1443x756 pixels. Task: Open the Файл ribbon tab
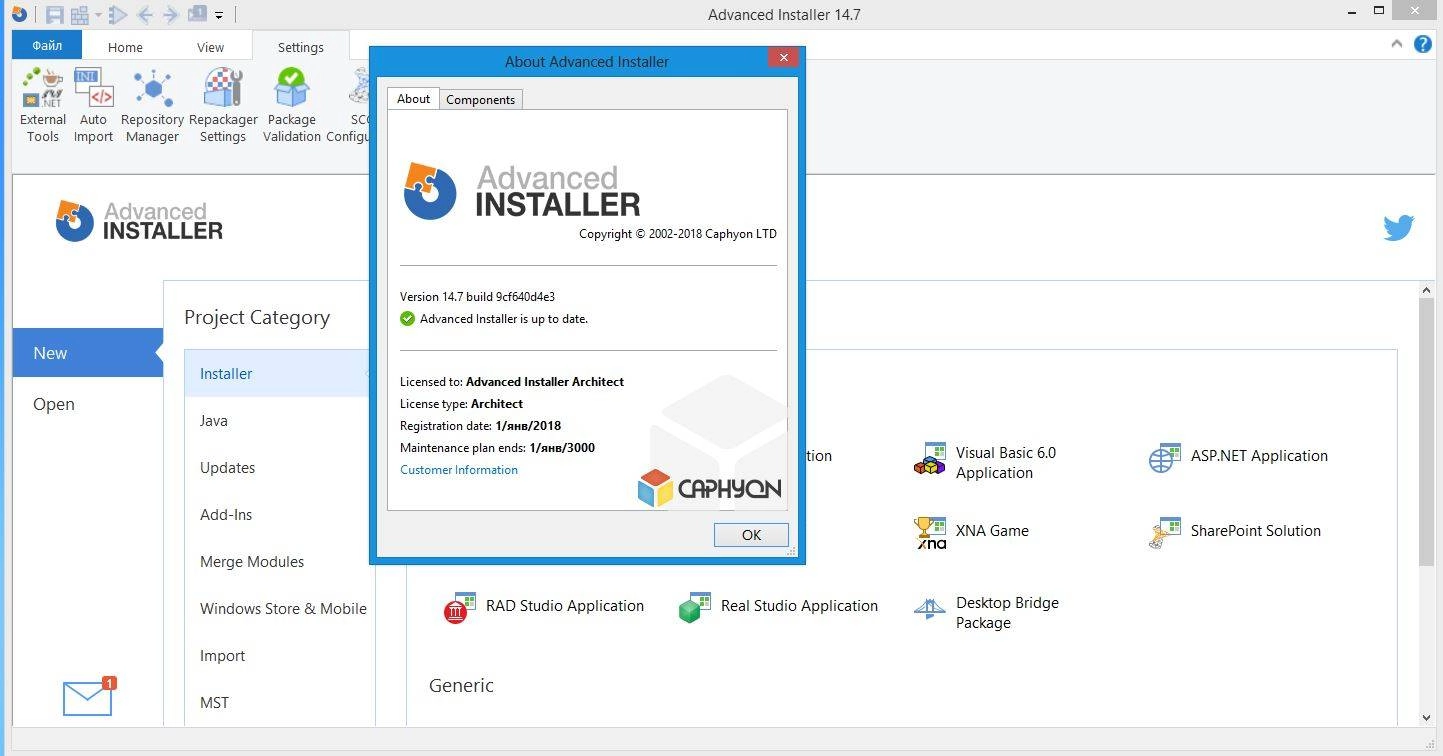(47, 45)
